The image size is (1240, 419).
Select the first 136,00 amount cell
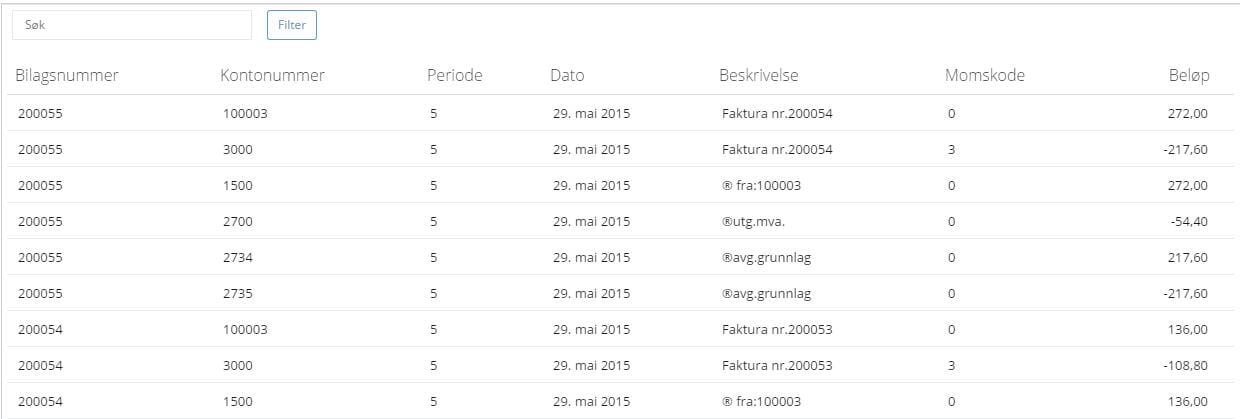pyautogui.click(x=1187, y=330)
